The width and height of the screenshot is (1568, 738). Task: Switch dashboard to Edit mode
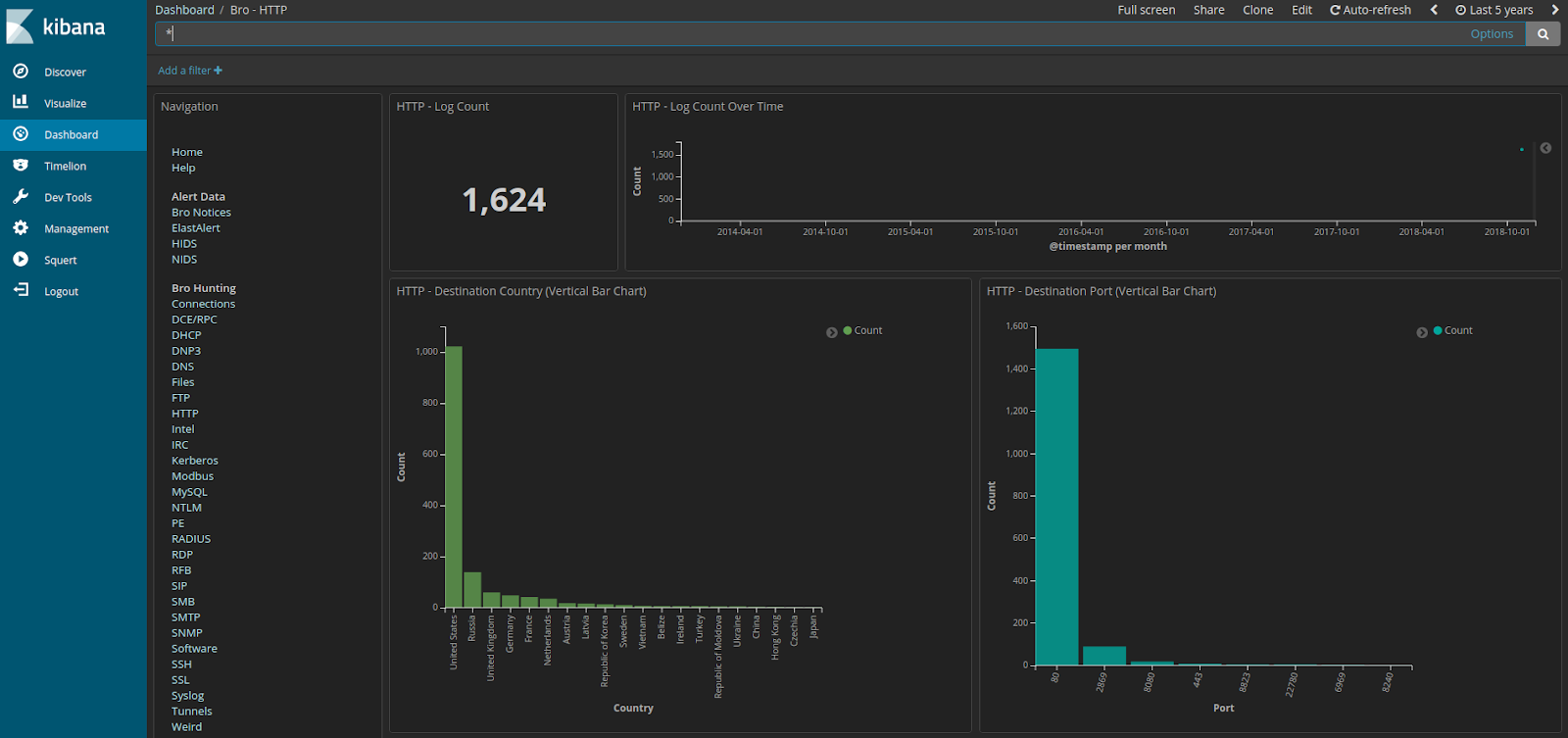[1301, 10]
